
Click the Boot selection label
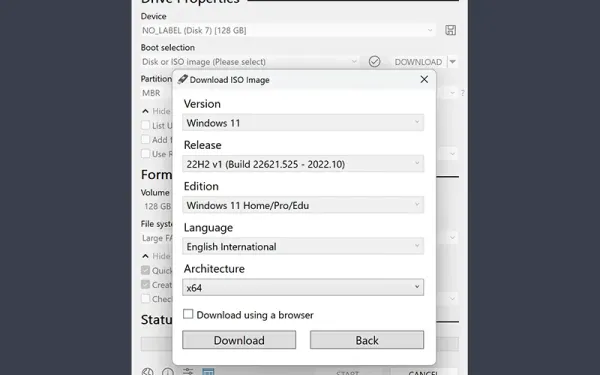[x=168, y=47]
